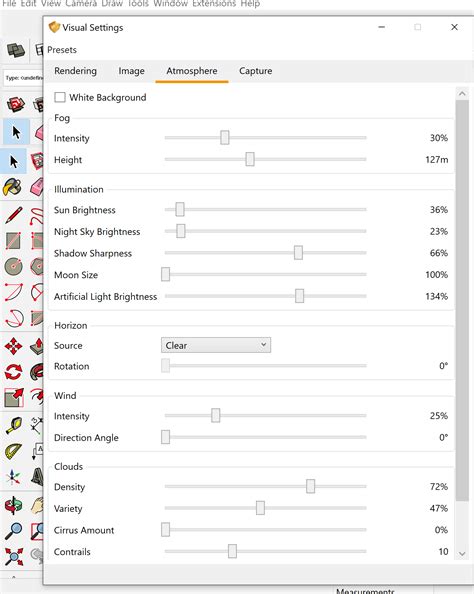Select the Orbit tool
The height and width of the screenshot is (594, 474).
click(x=13, y=505)
